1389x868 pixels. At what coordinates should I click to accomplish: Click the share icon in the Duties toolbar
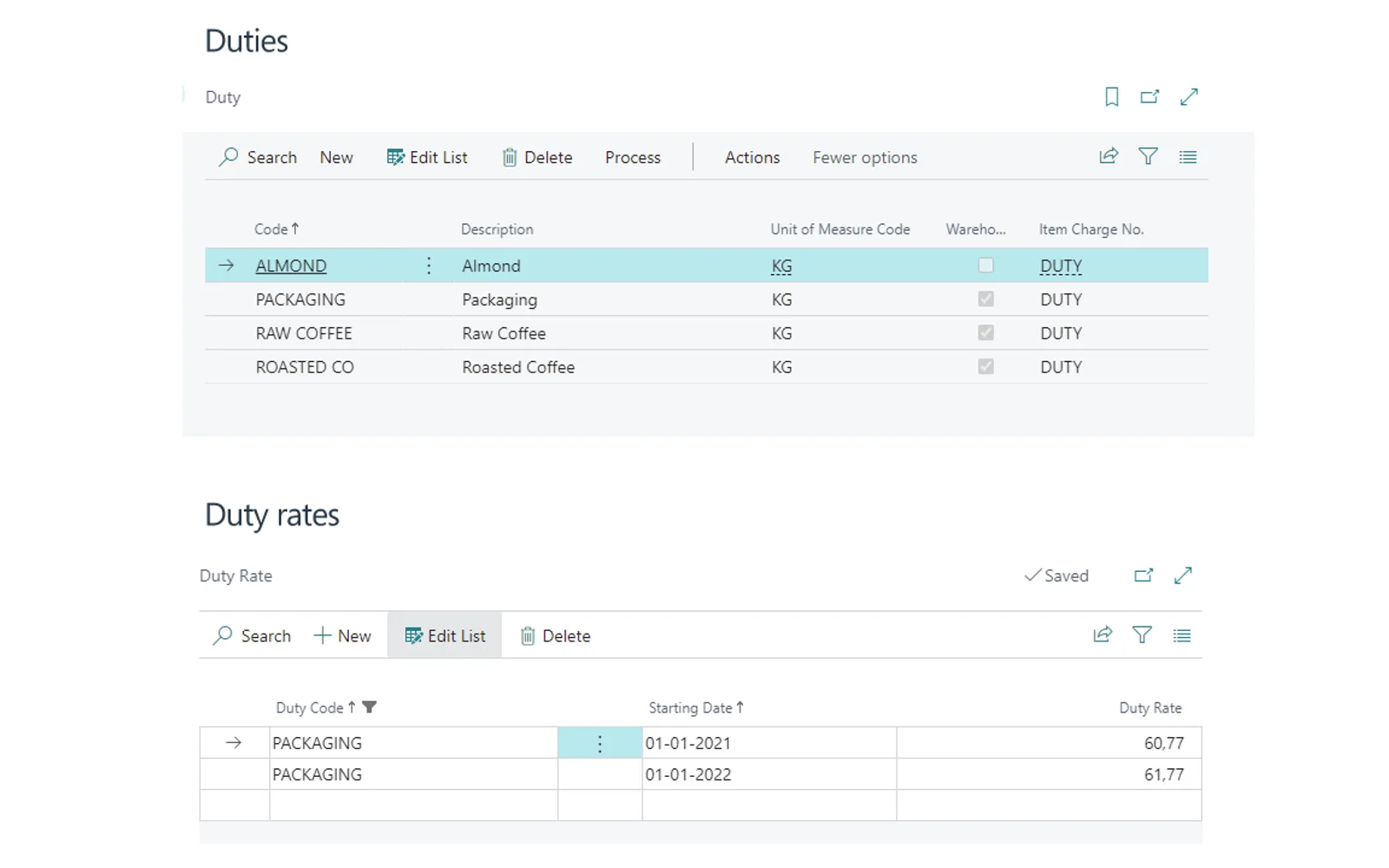pyautogui.click(x=1109, y=156)
